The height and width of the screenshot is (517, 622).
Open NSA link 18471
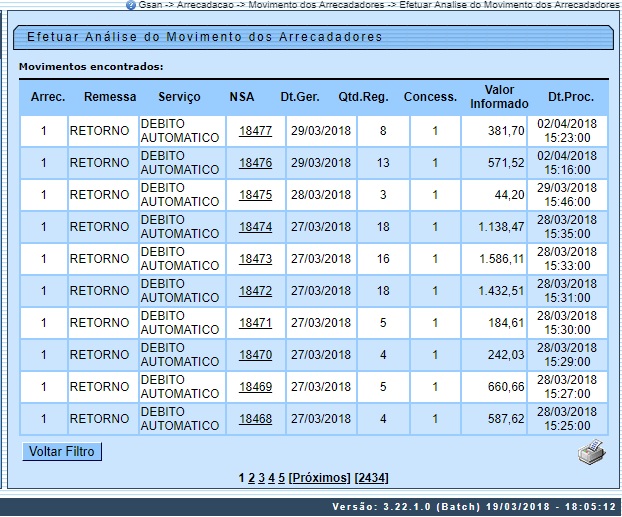click(x=255, y=323)
